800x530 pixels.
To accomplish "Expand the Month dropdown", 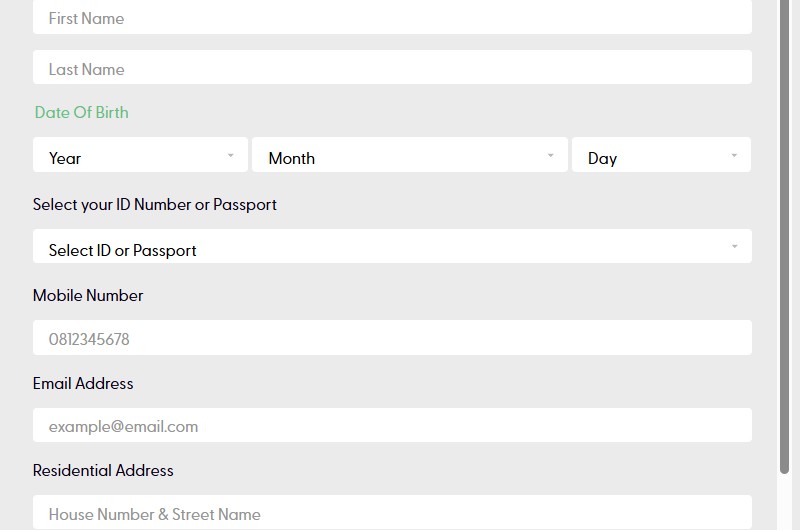I will point(410,155).
